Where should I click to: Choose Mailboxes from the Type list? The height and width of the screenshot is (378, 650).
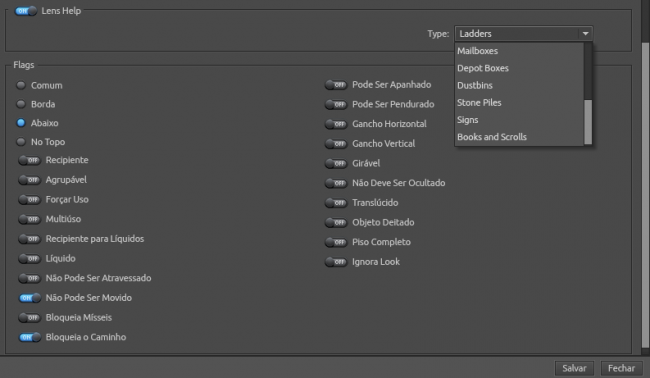(x=519, y=51)
